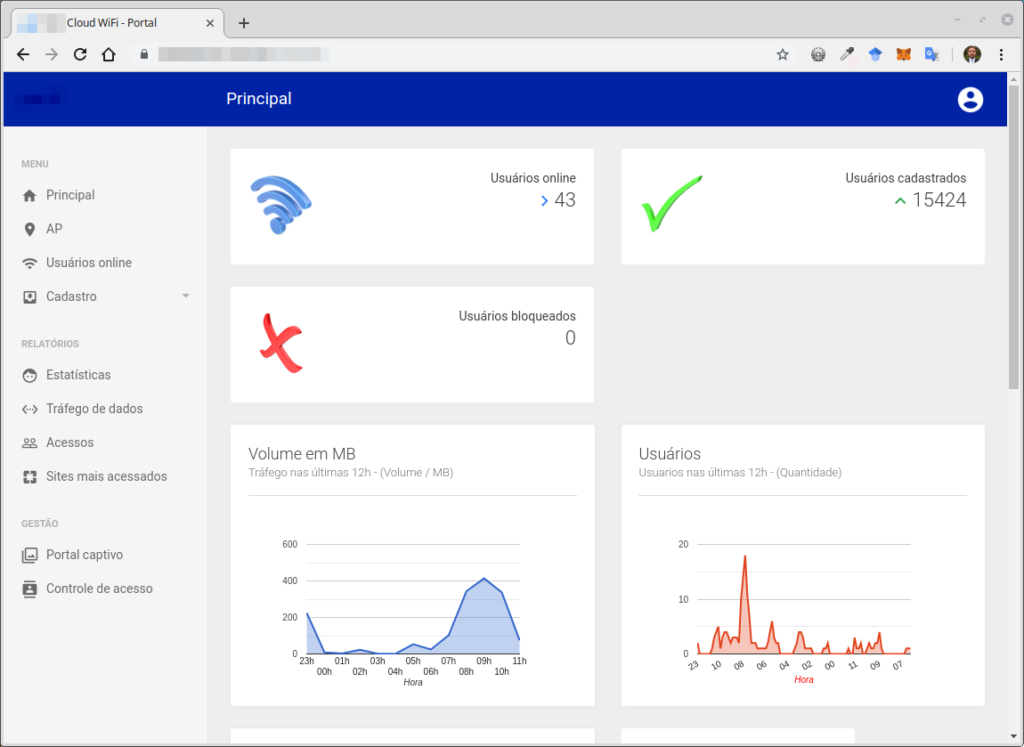Viewport: 1024px width, 747px height.
Task: Select the Cloud WiFi - Portal tab
Action: point(110,22)
